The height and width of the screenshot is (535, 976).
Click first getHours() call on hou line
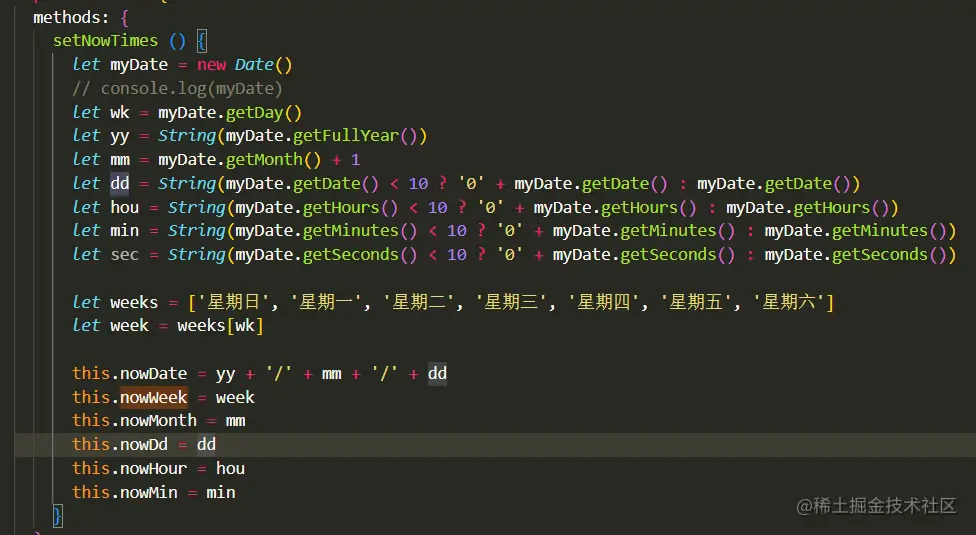pyautogui.click(x=350, y=207)
